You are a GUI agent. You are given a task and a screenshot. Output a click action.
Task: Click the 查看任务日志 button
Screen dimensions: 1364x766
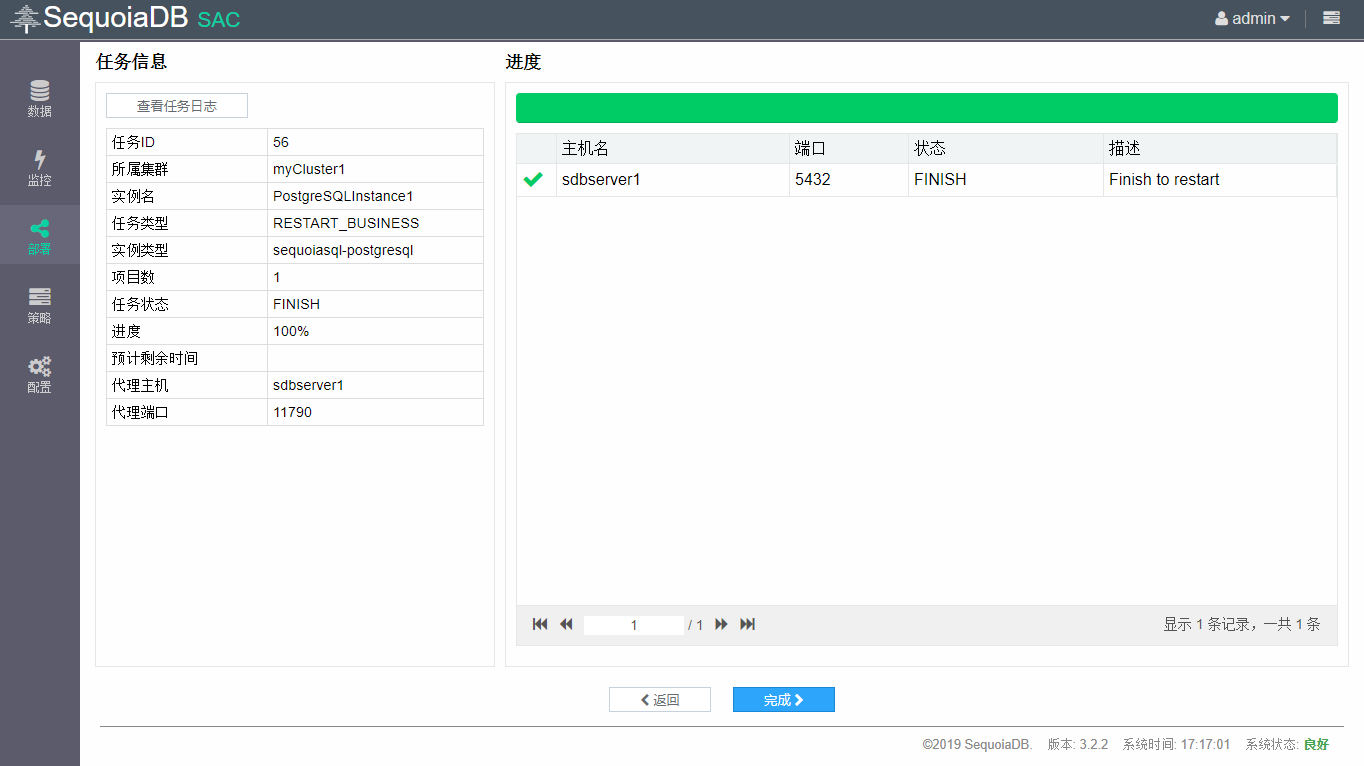(176, 105)
